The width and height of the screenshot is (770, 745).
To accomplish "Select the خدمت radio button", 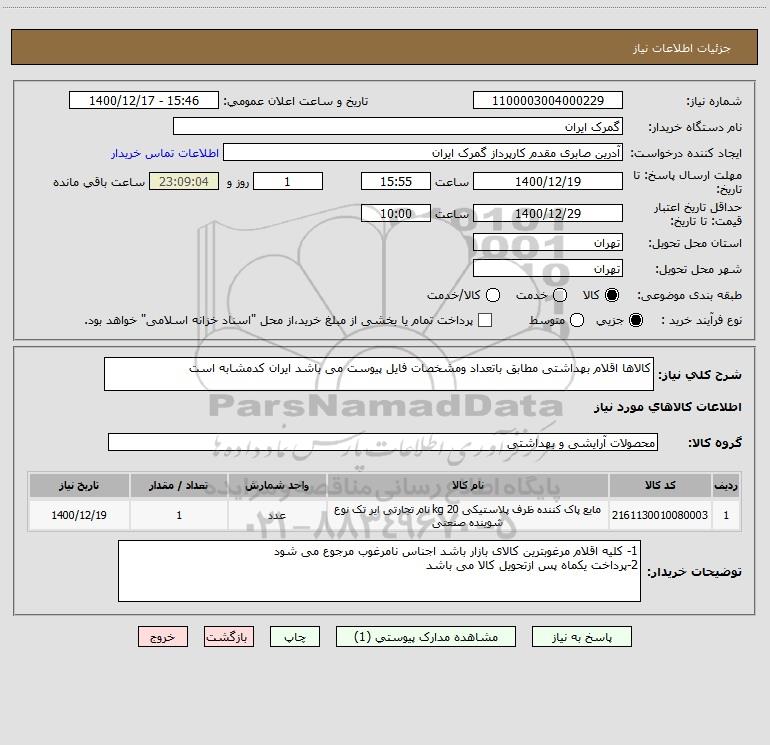I will click(560, 295).
